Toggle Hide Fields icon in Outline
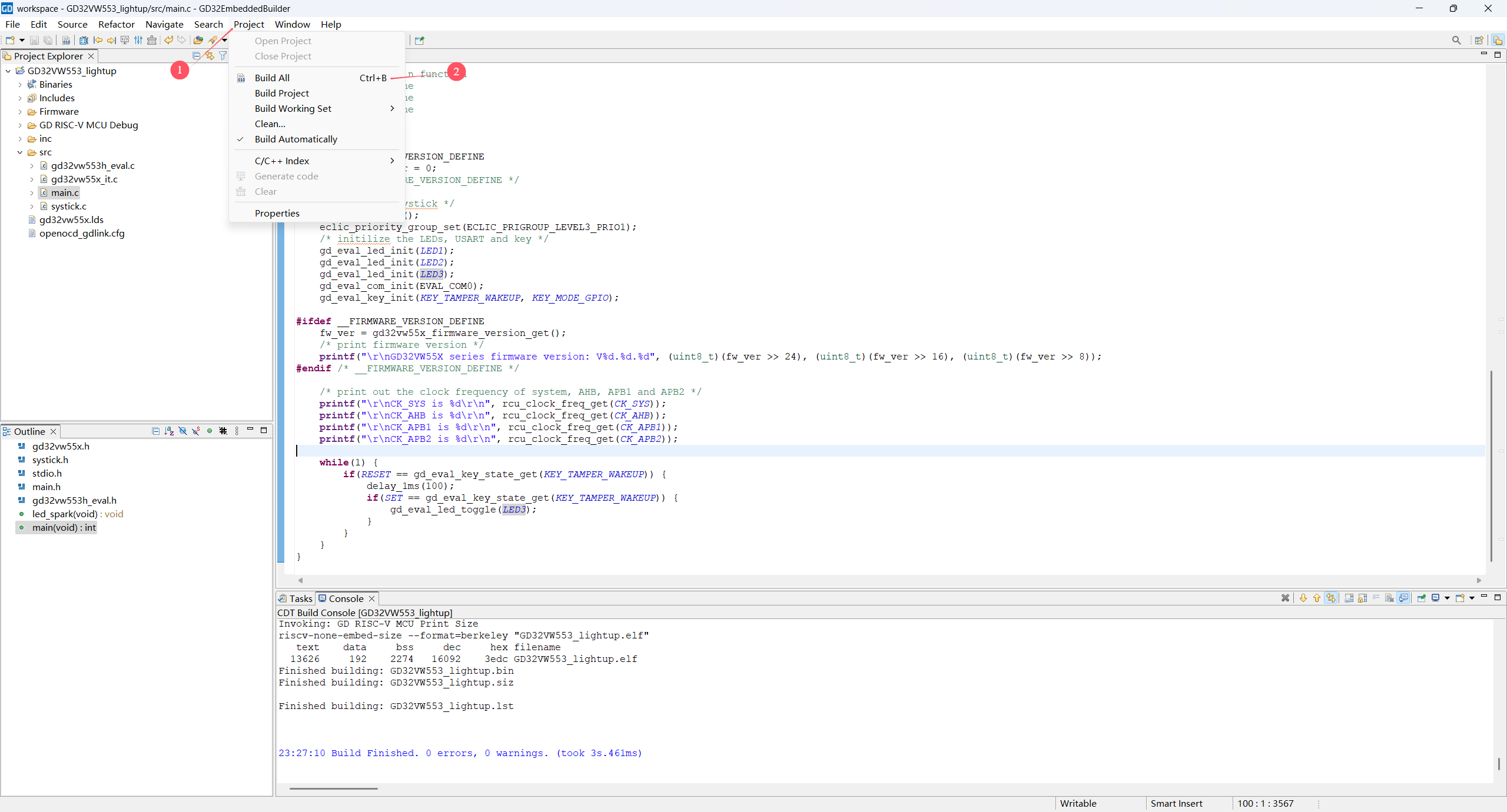The image size is (1507, 812). tap(182, 431)
